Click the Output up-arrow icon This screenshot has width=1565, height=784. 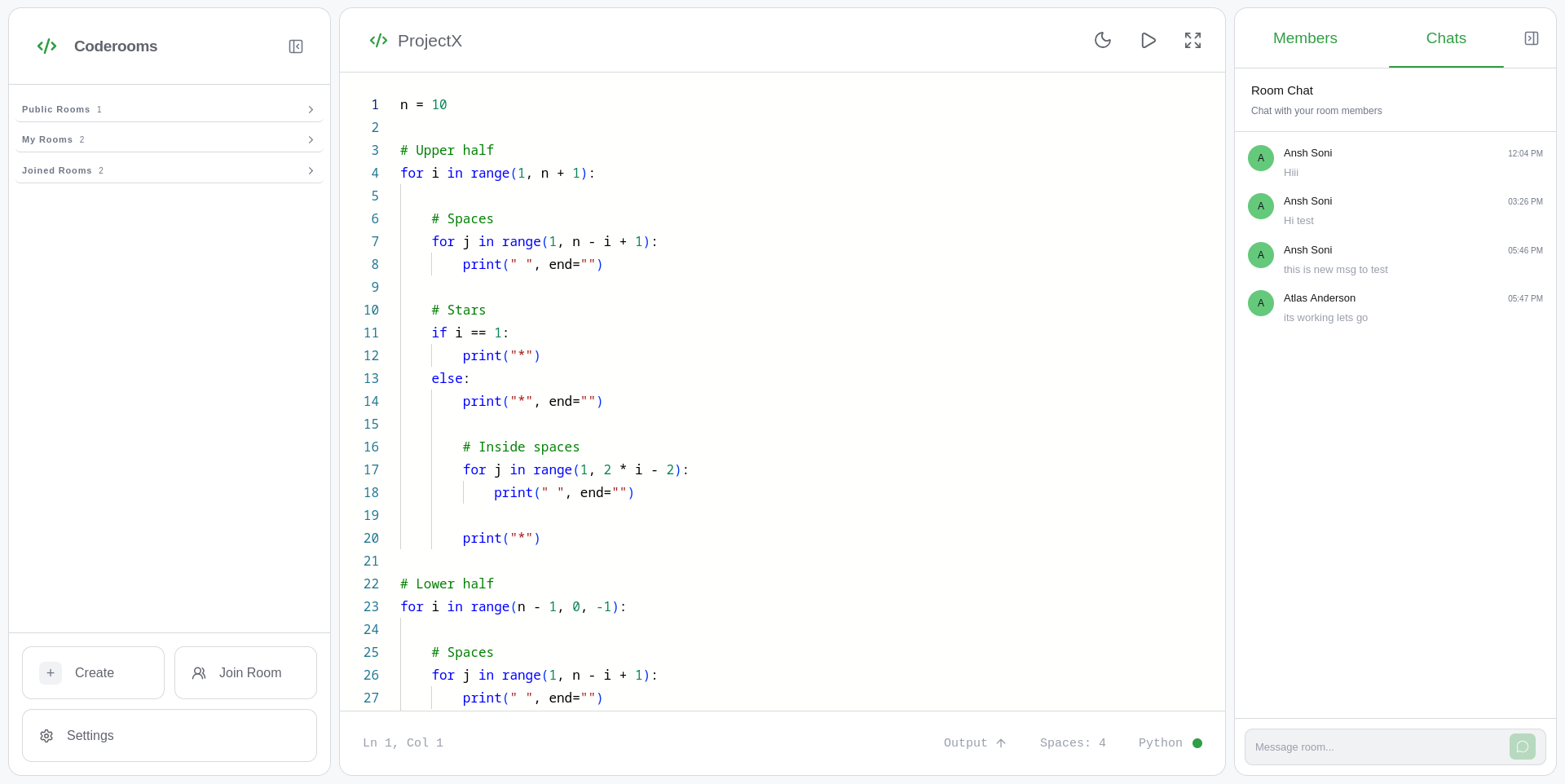1001,743
